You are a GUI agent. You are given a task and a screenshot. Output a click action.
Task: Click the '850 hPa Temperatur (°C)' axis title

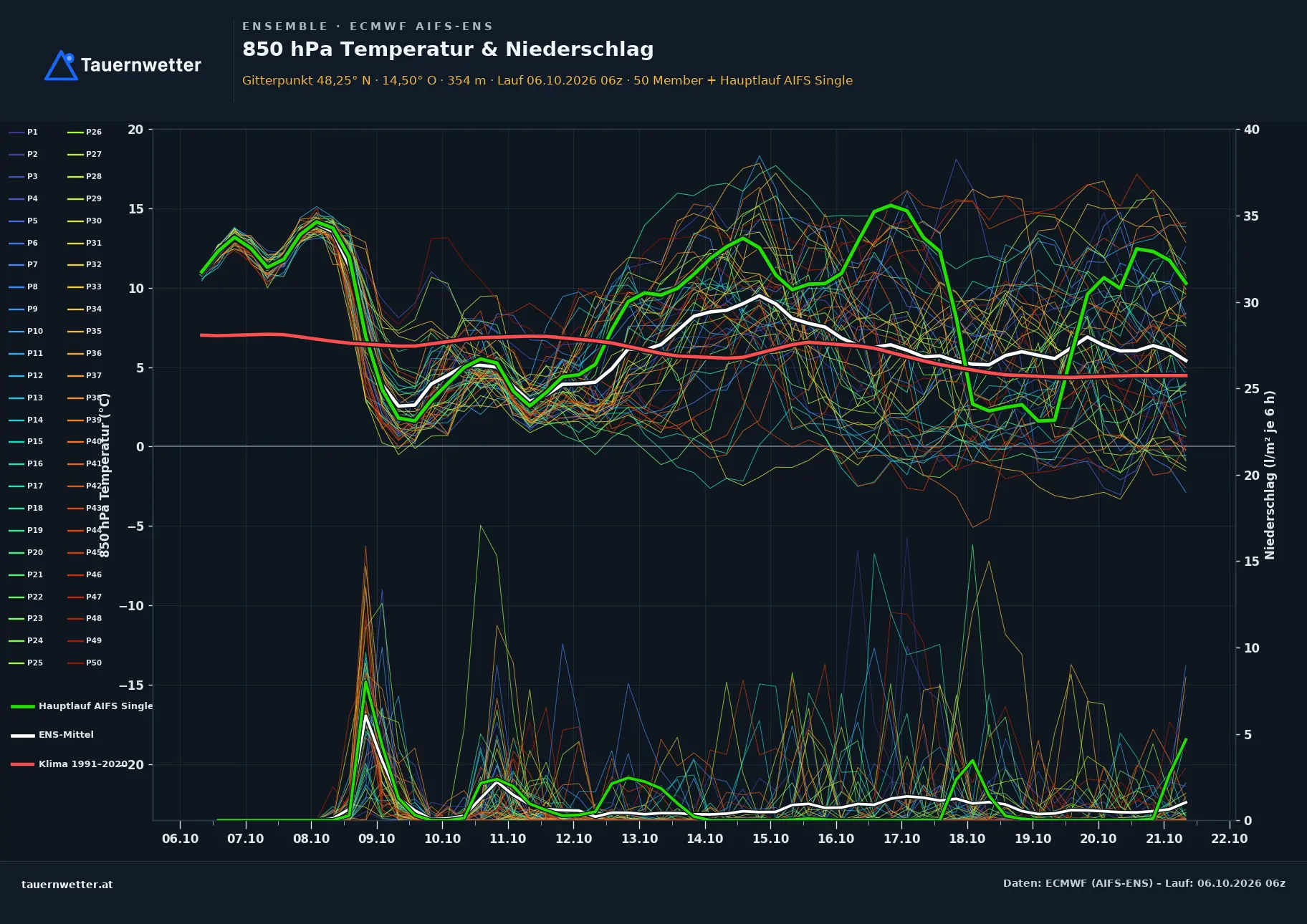105,475
